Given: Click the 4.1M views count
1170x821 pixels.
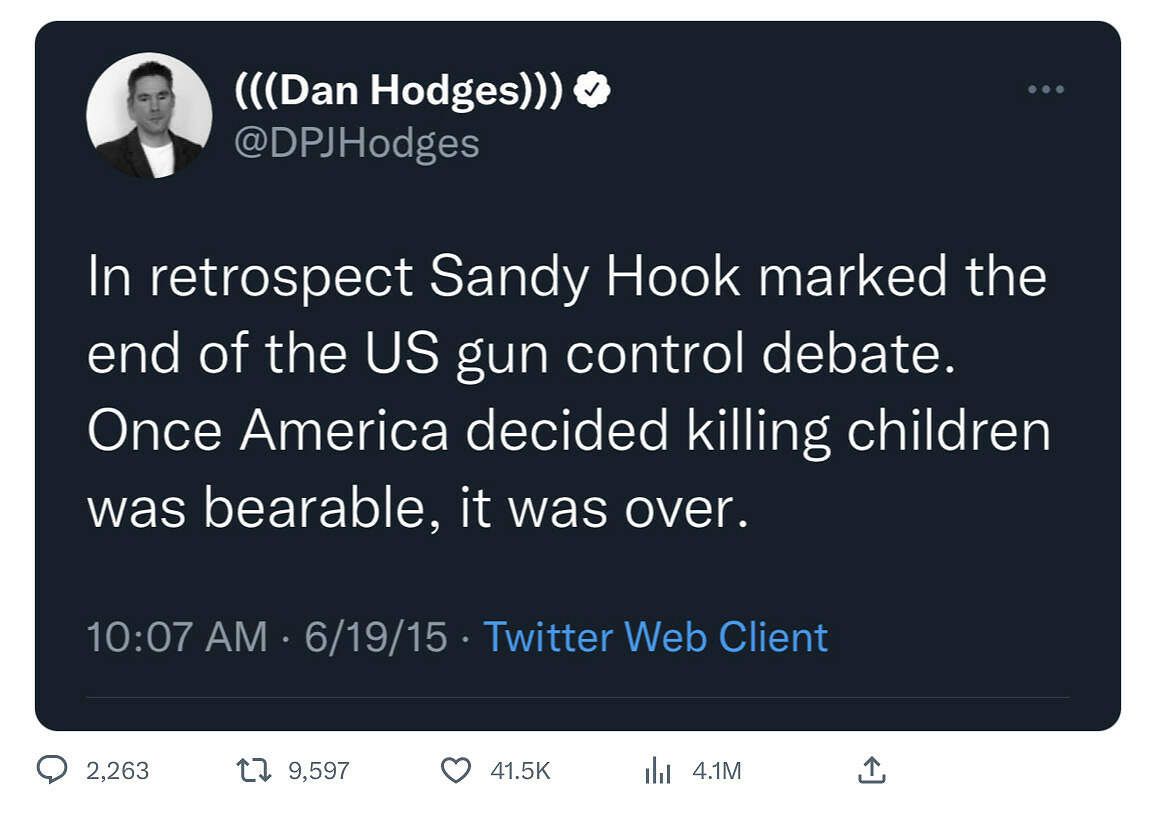Looking at the screenshot, I should pyautogui.click(x=716, y=770).
